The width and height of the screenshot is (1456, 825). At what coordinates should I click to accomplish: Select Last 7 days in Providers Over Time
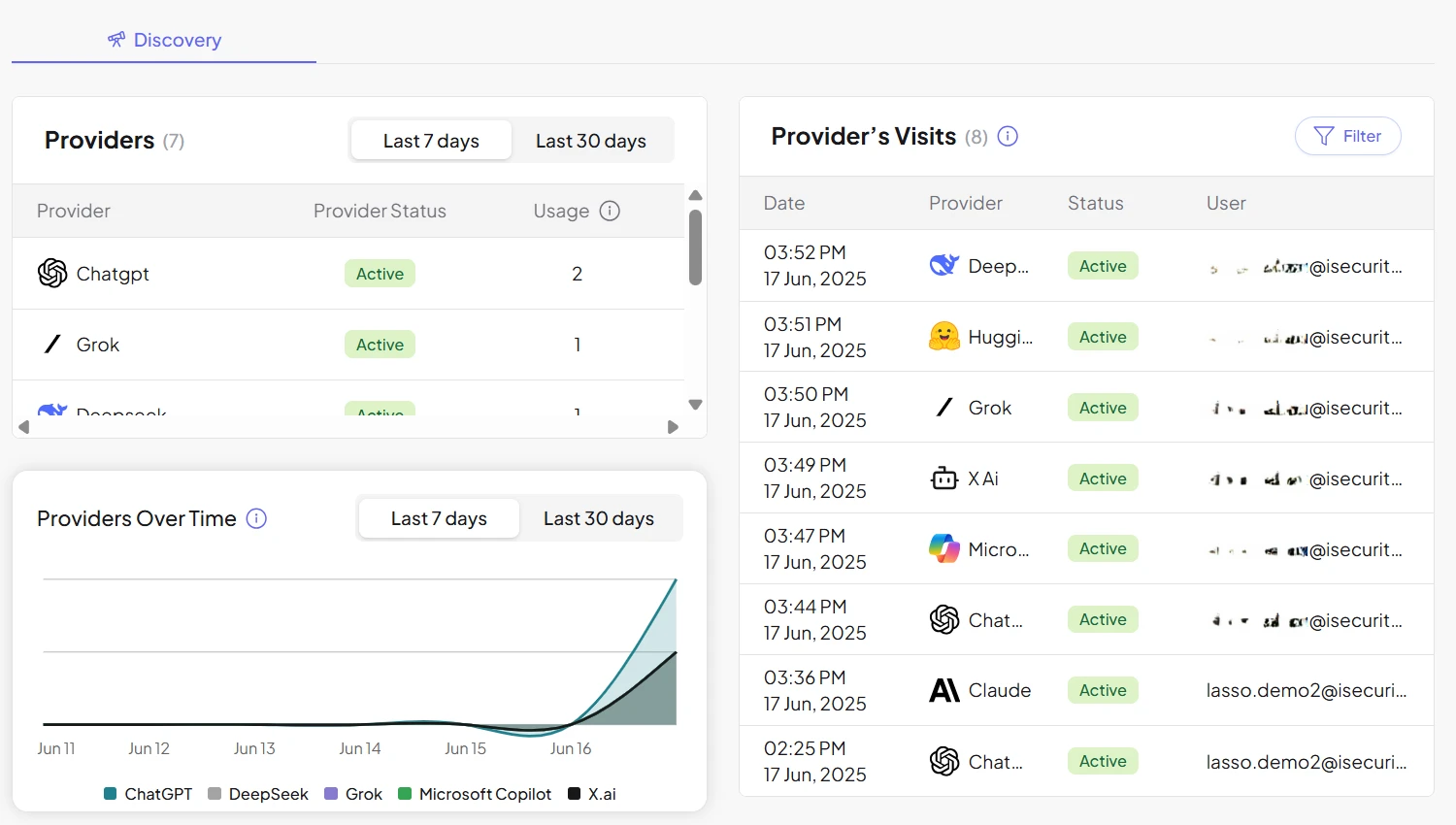[438, 518]
